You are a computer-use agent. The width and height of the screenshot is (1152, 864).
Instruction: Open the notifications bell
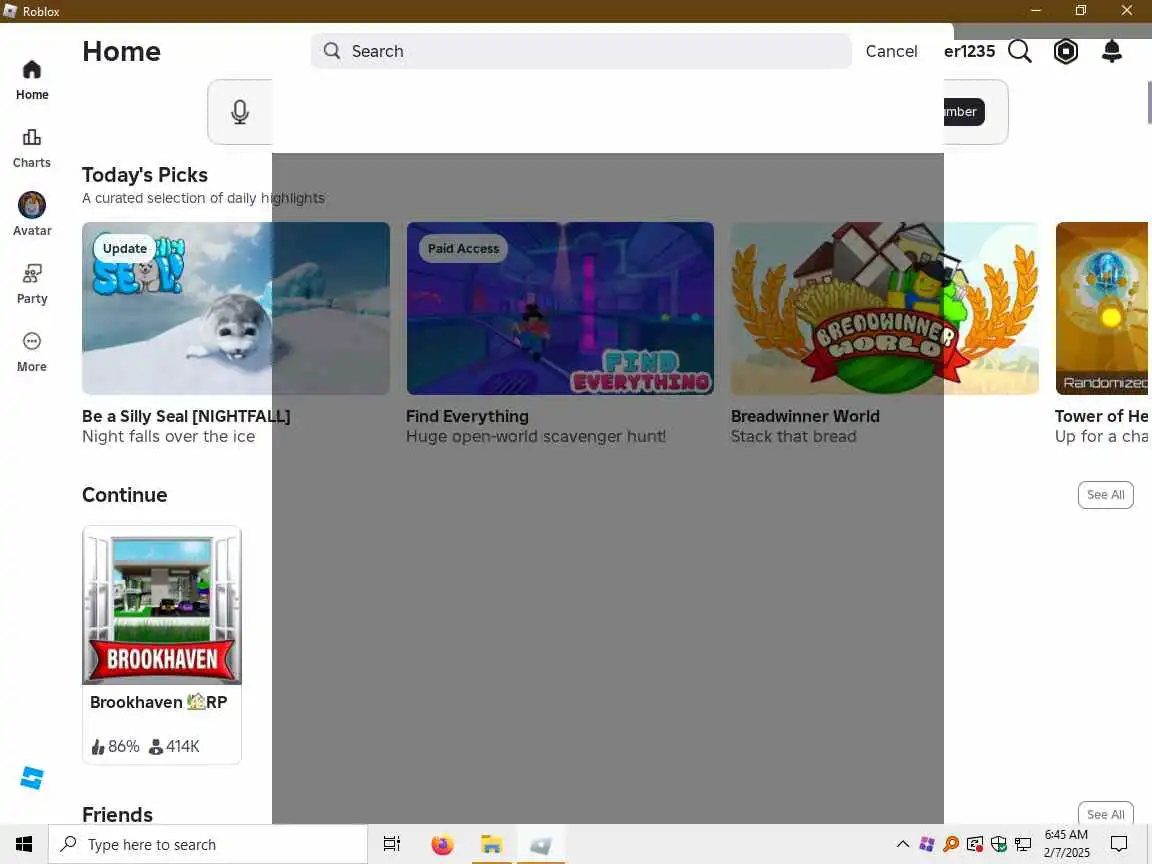tap(1112, 51)
